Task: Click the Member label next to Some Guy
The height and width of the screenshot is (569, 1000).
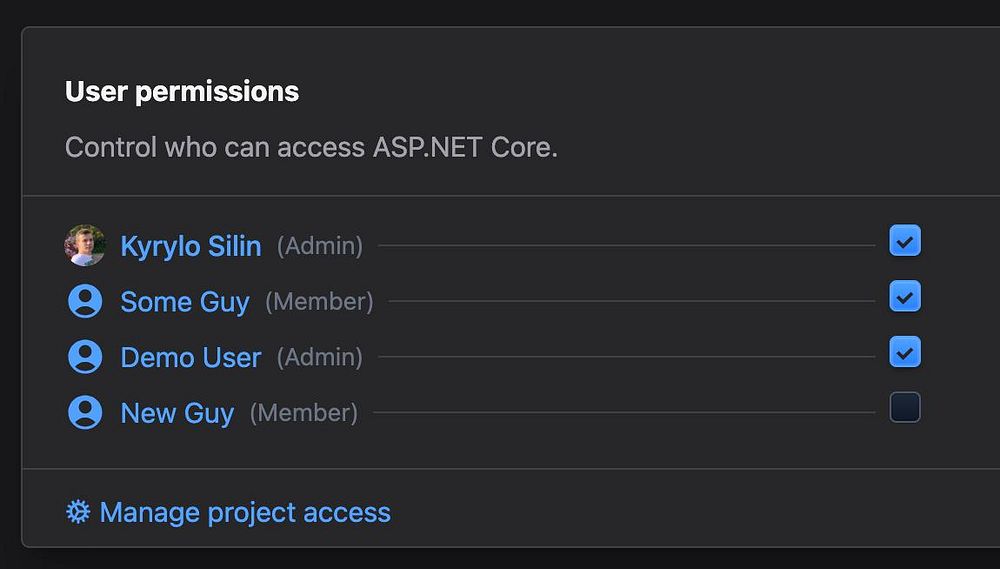Action: point(319,302)
